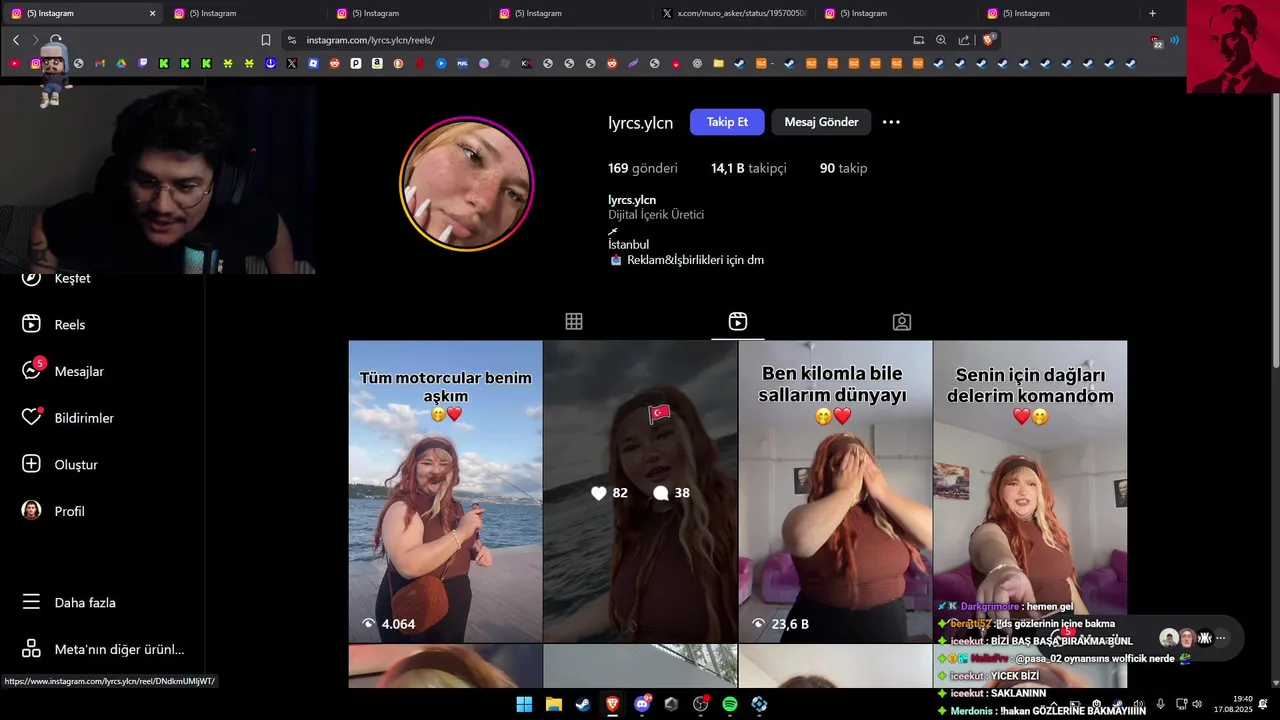Open the YouTube bookmark in the bookmarks bar

(x=14, y=63)
